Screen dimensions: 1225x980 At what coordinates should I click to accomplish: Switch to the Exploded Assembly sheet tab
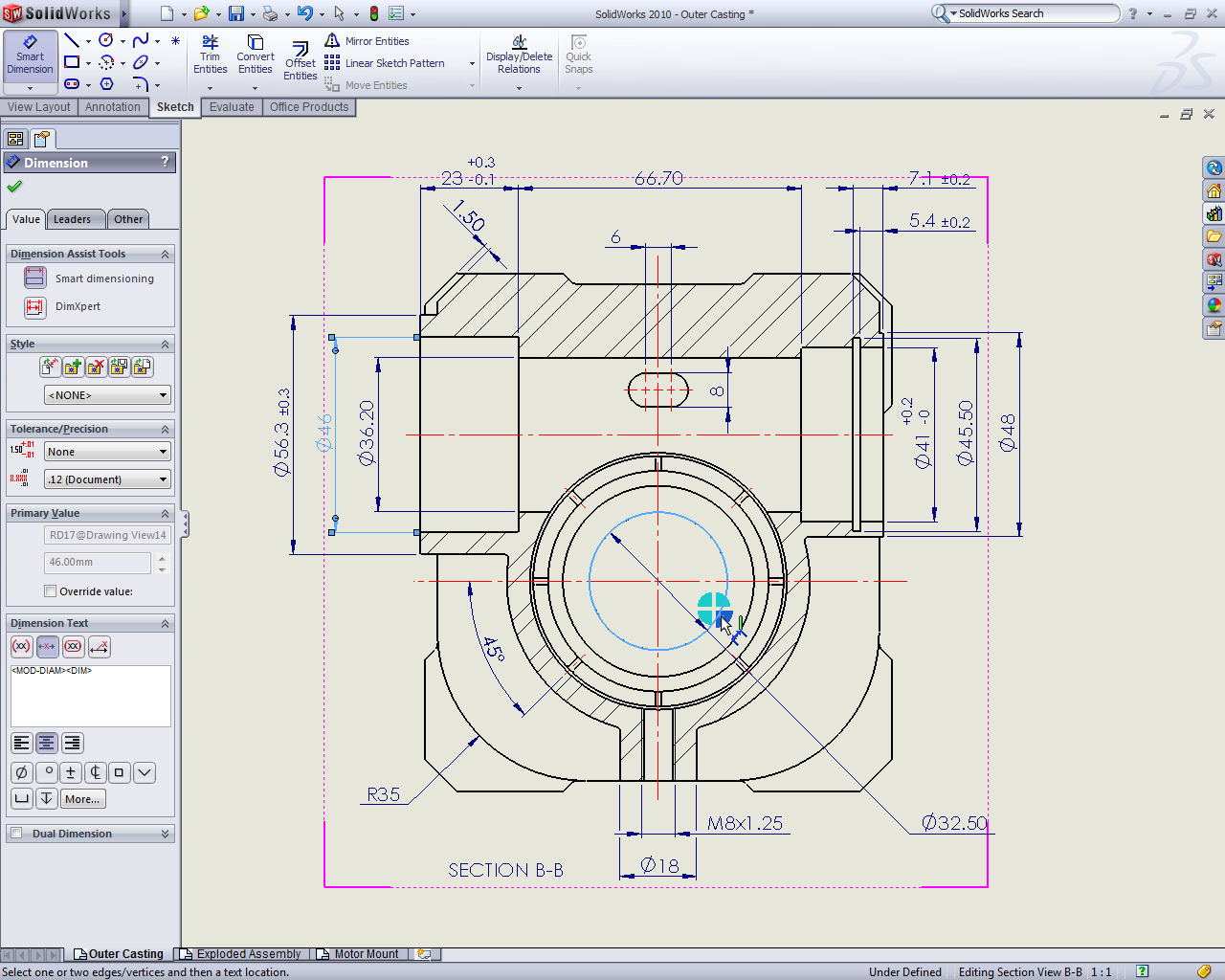[246, 953]
